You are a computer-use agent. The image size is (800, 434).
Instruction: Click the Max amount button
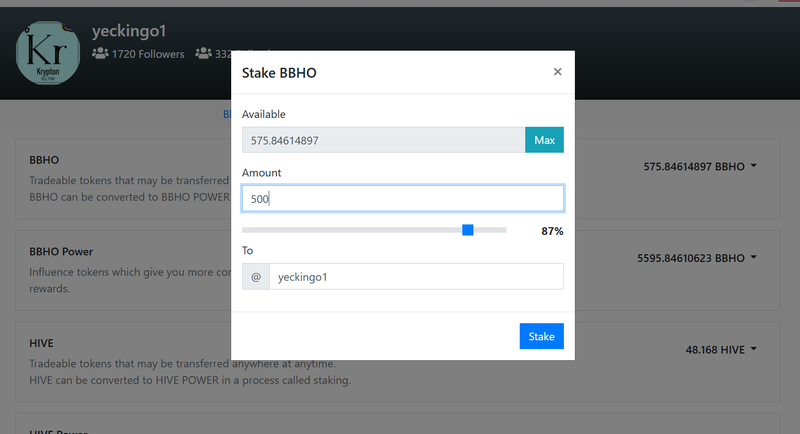pos(544,140)
